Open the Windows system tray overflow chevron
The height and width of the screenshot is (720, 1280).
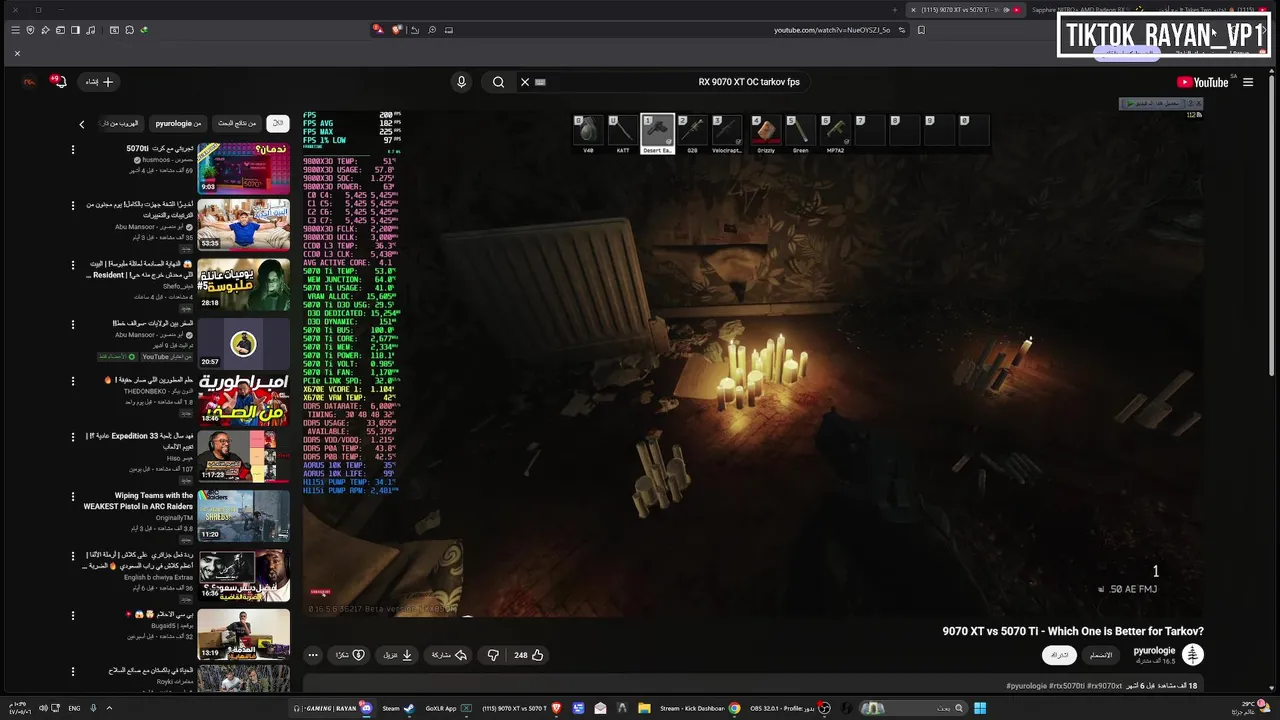coord(109,708)
